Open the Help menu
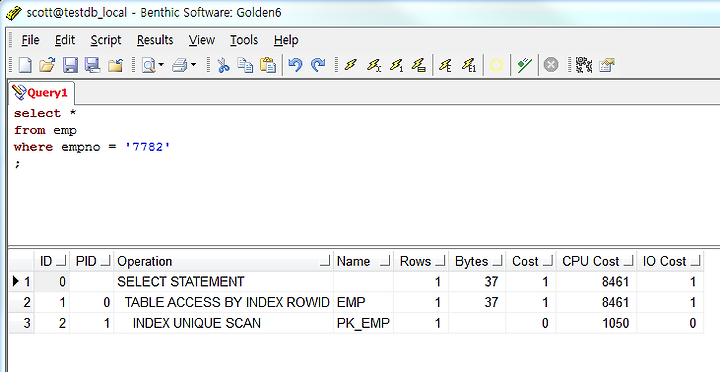 click(x=286, y=40)
